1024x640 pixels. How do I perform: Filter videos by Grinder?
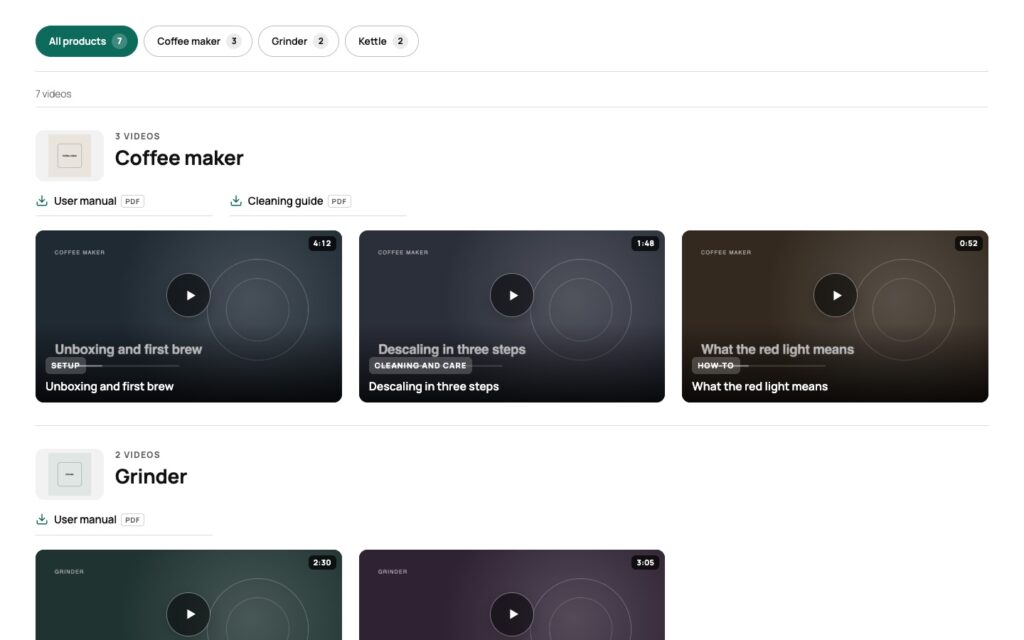click(298, 41)
